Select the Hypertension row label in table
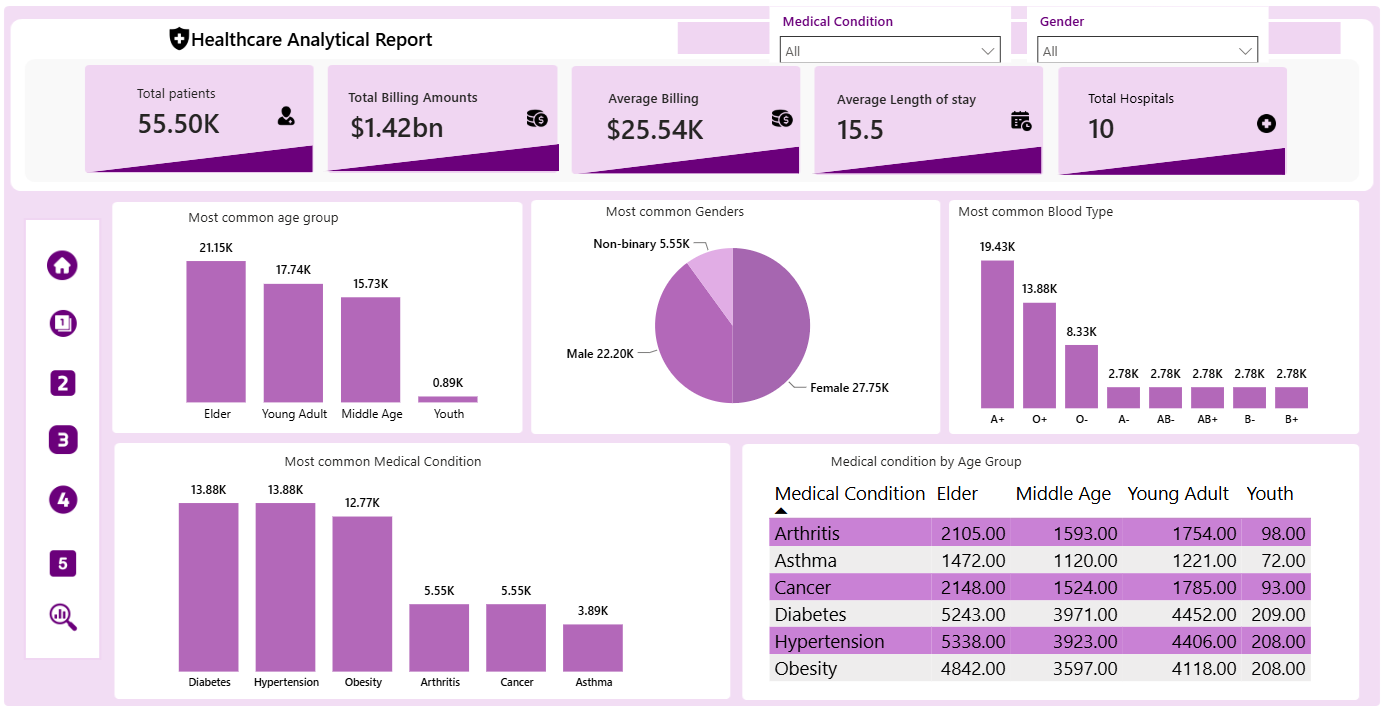The width and height of the screenshot is (1383, 710). tap(830, 641)
